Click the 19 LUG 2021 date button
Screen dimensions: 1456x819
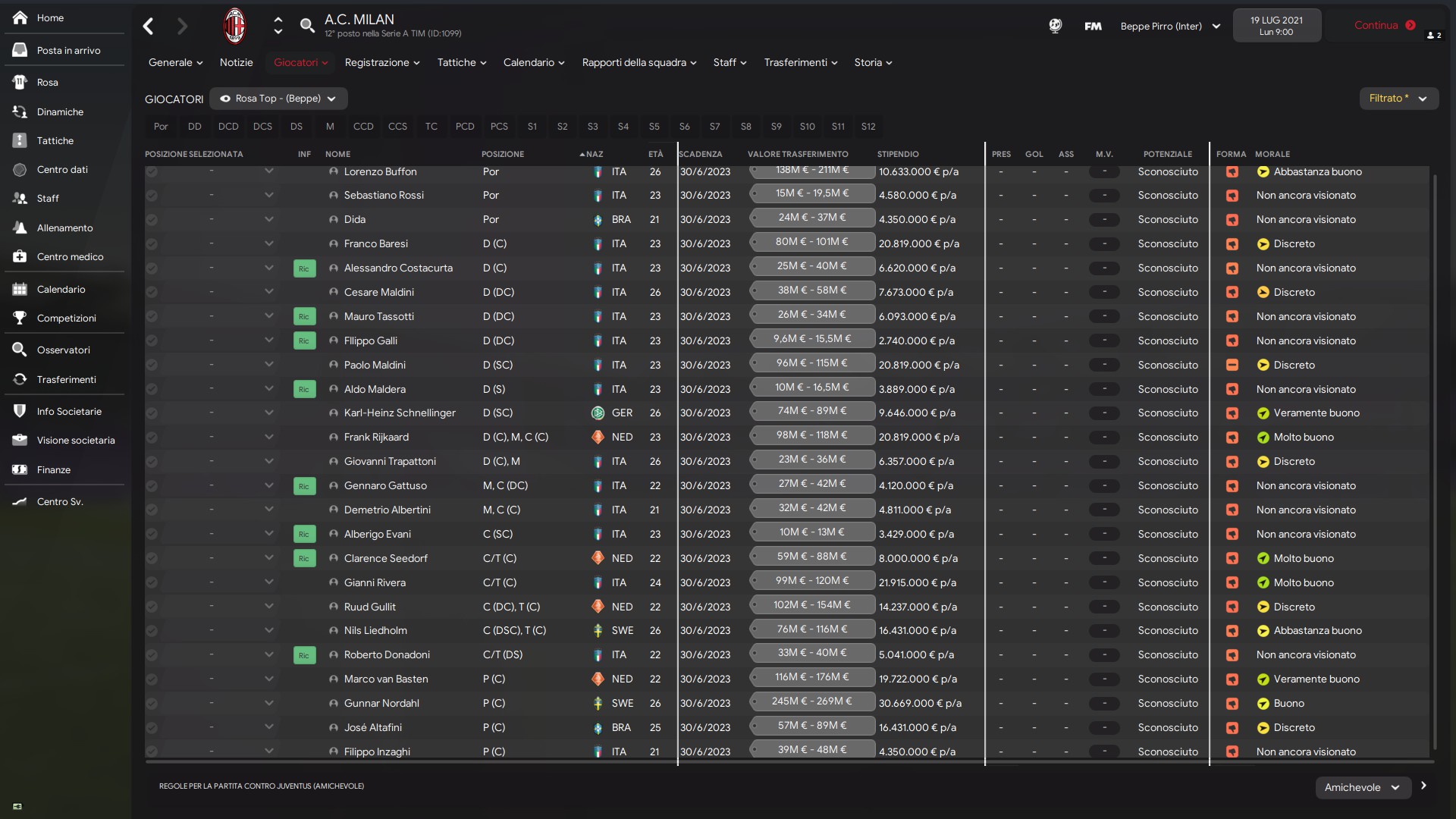click(1276, 26)
